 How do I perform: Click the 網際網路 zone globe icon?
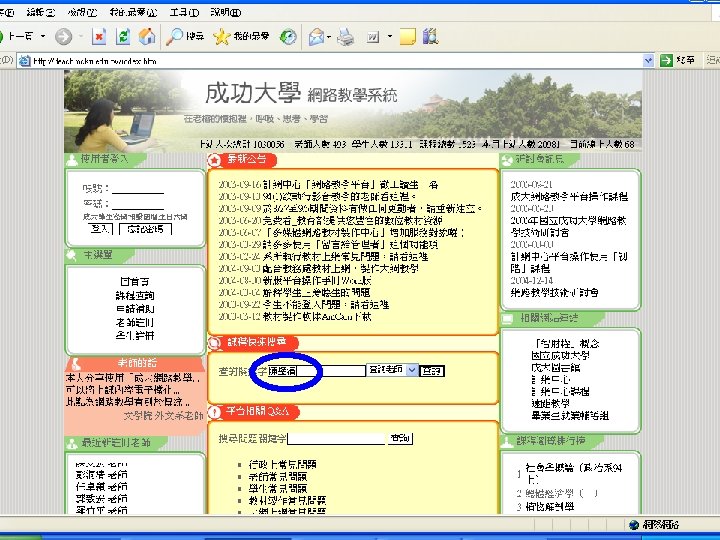(x=634, y=524)
